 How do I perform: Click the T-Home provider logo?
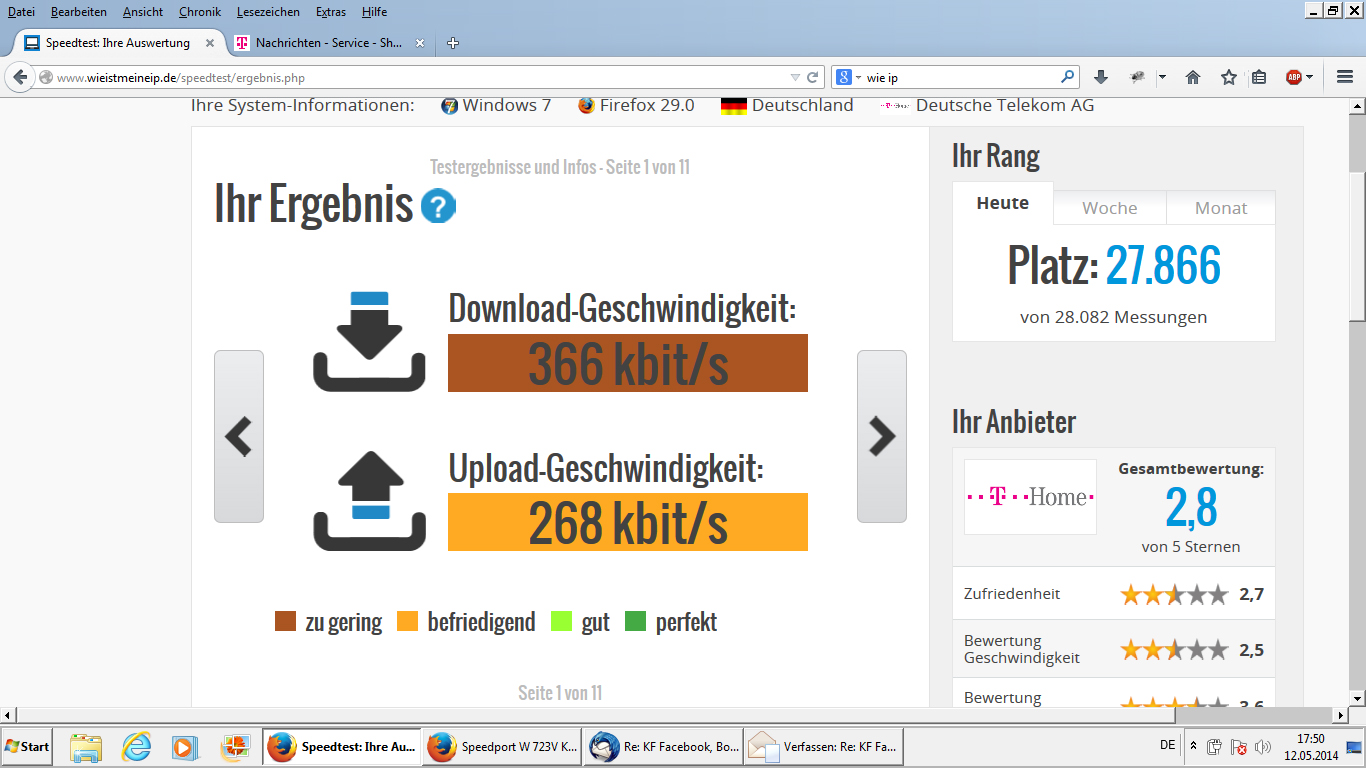click(1029, 497)
